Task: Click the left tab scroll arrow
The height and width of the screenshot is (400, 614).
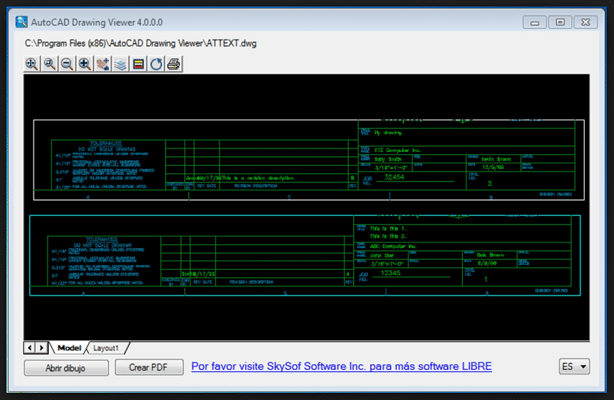Action: tap(30, 348)
